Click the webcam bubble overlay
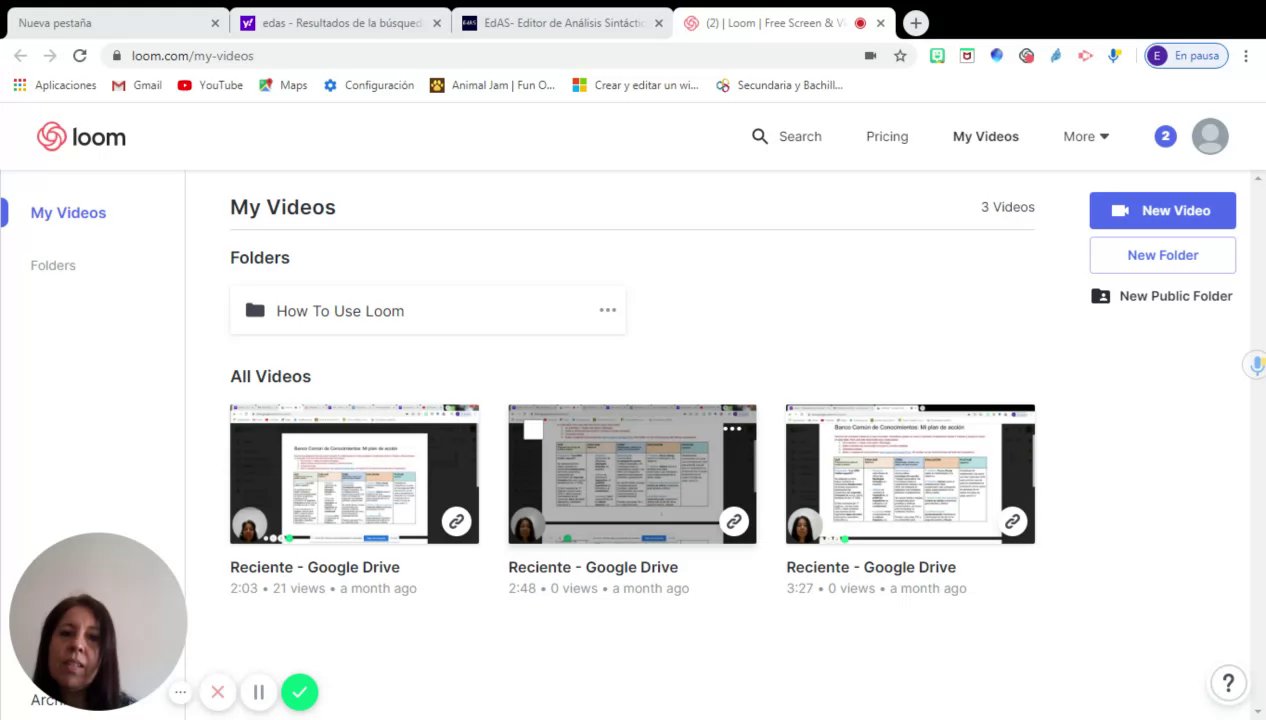The width and height of the screenshot is (1266, 720). [98, 622]
